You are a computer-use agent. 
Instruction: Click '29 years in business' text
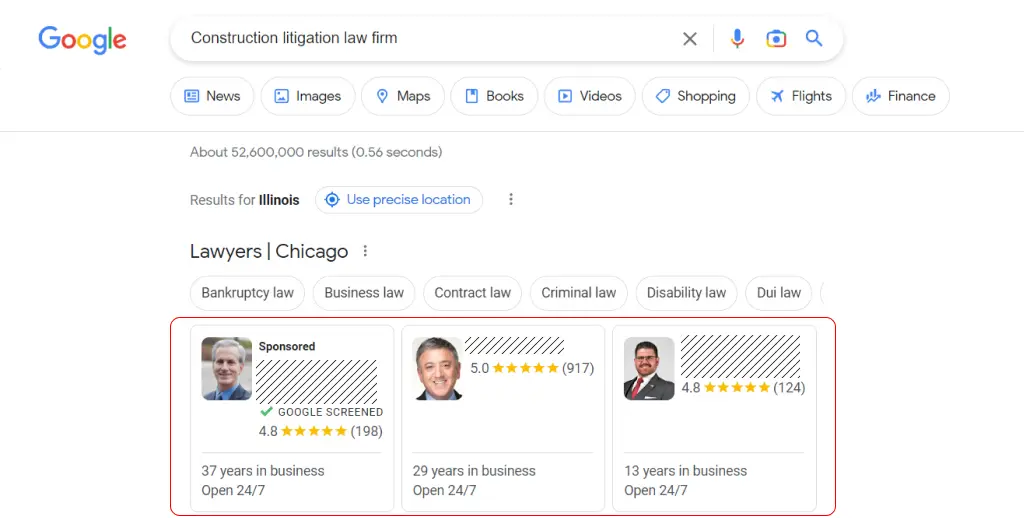[474, 471]
